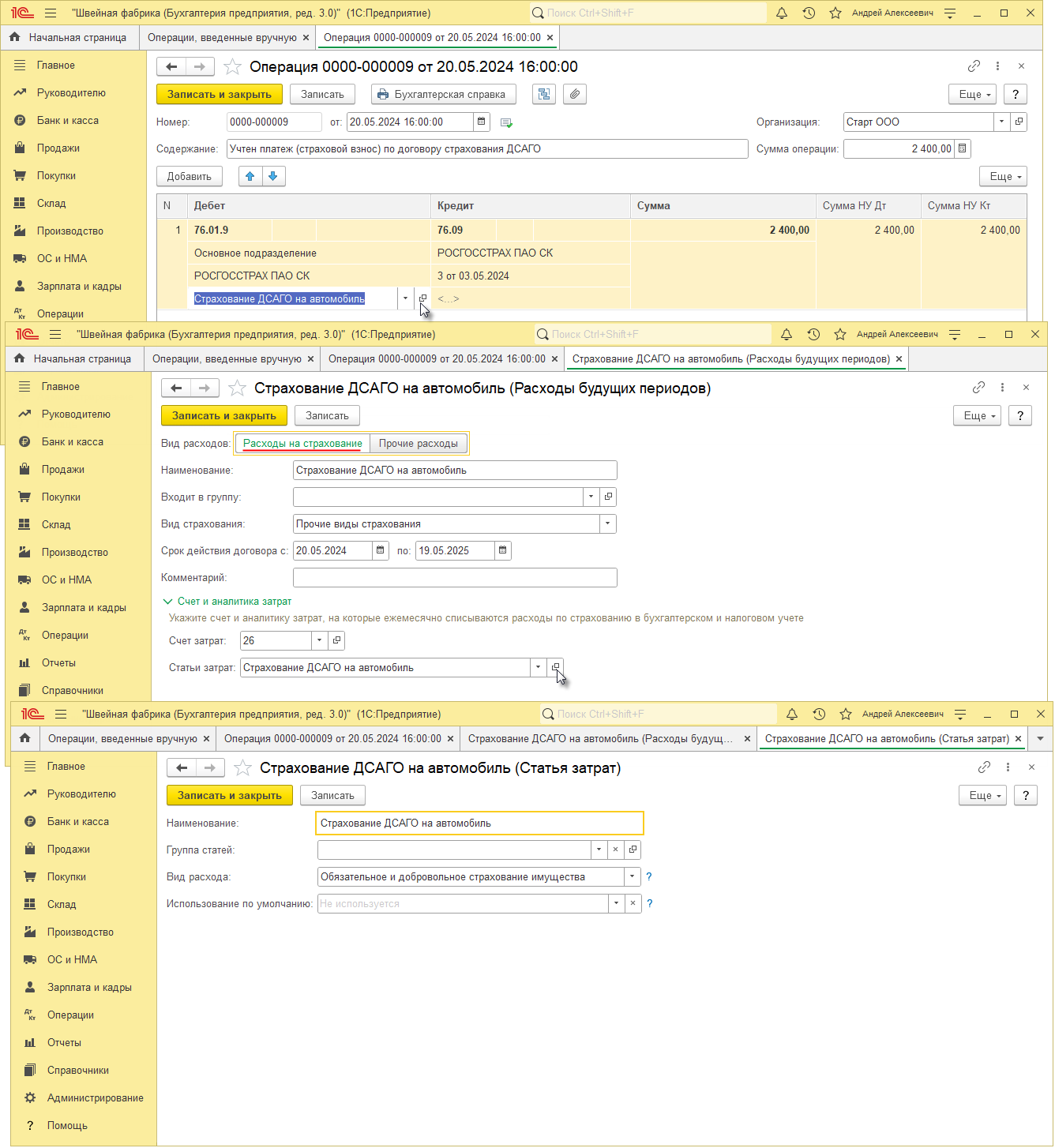Click Бухгалтерская справка button
The width and height of the screenshot is (1055, 1148).
click(x=444, y=94)
